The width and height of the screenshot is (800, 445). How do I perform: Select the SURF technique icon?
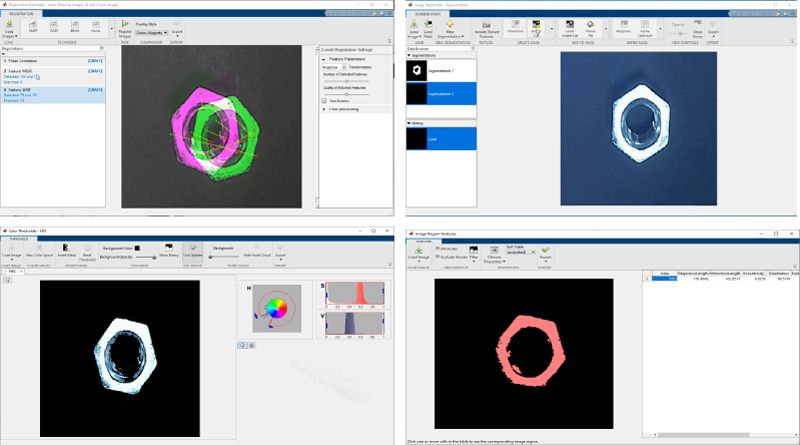point(31,28)
